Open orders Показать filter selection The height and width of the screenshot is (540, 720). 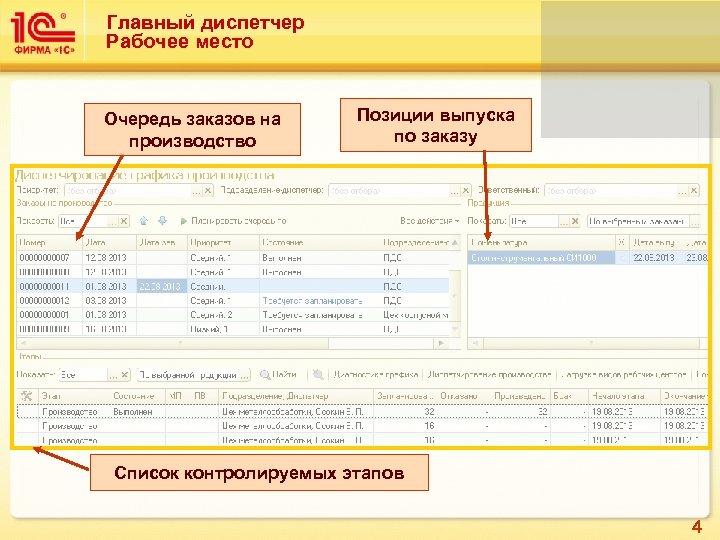coord(112,221)
